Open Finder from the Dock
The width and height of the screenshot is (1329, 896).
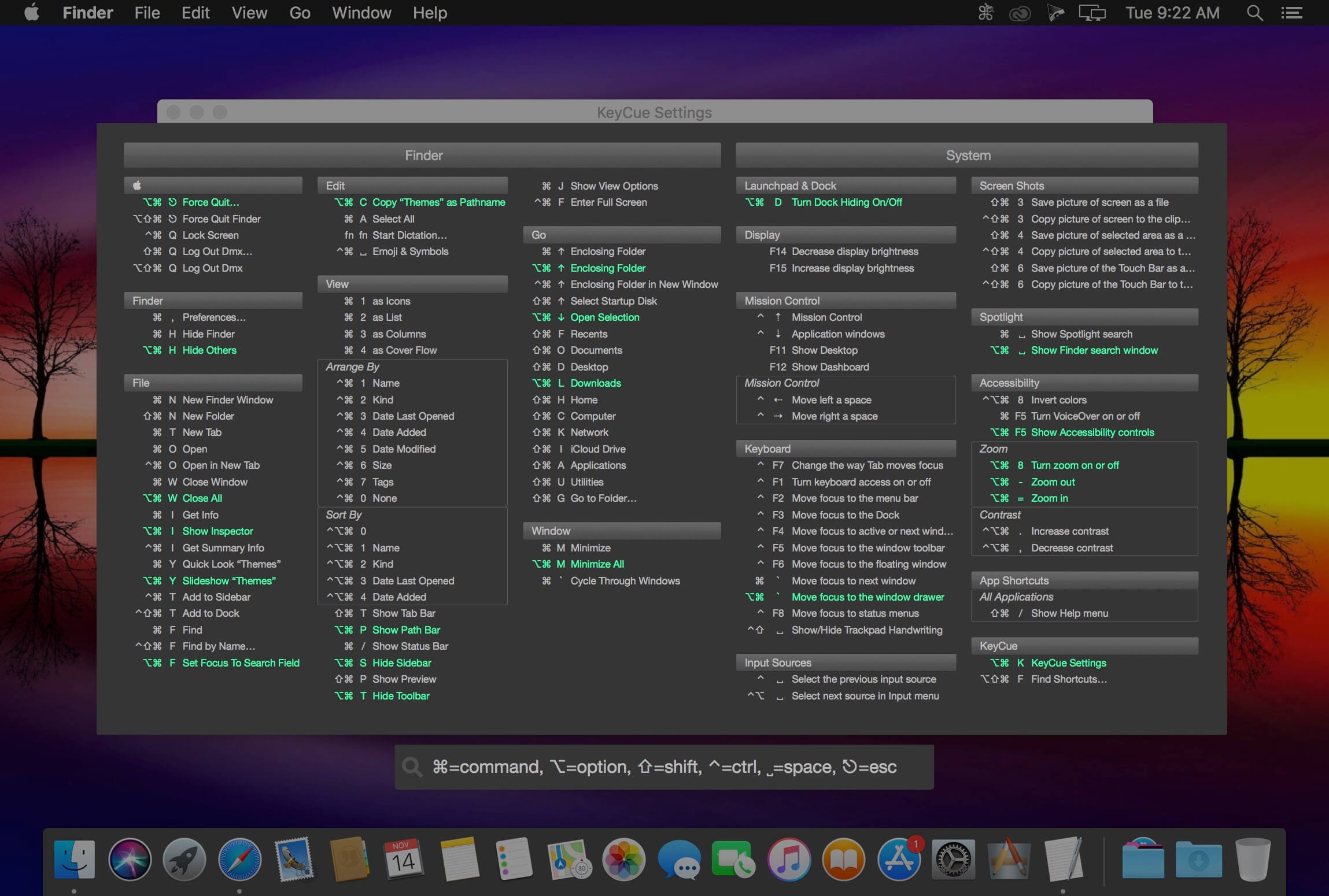(x=75, y=860)
